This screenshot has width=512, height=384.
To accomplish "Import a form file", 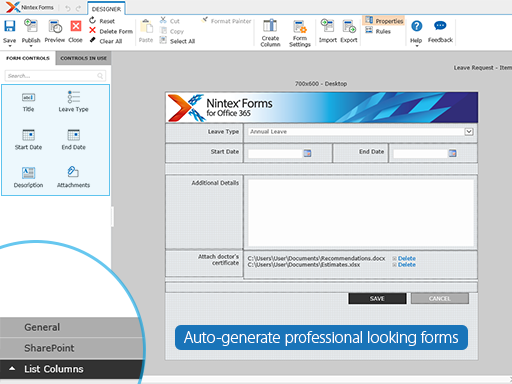I will point(327,31).
